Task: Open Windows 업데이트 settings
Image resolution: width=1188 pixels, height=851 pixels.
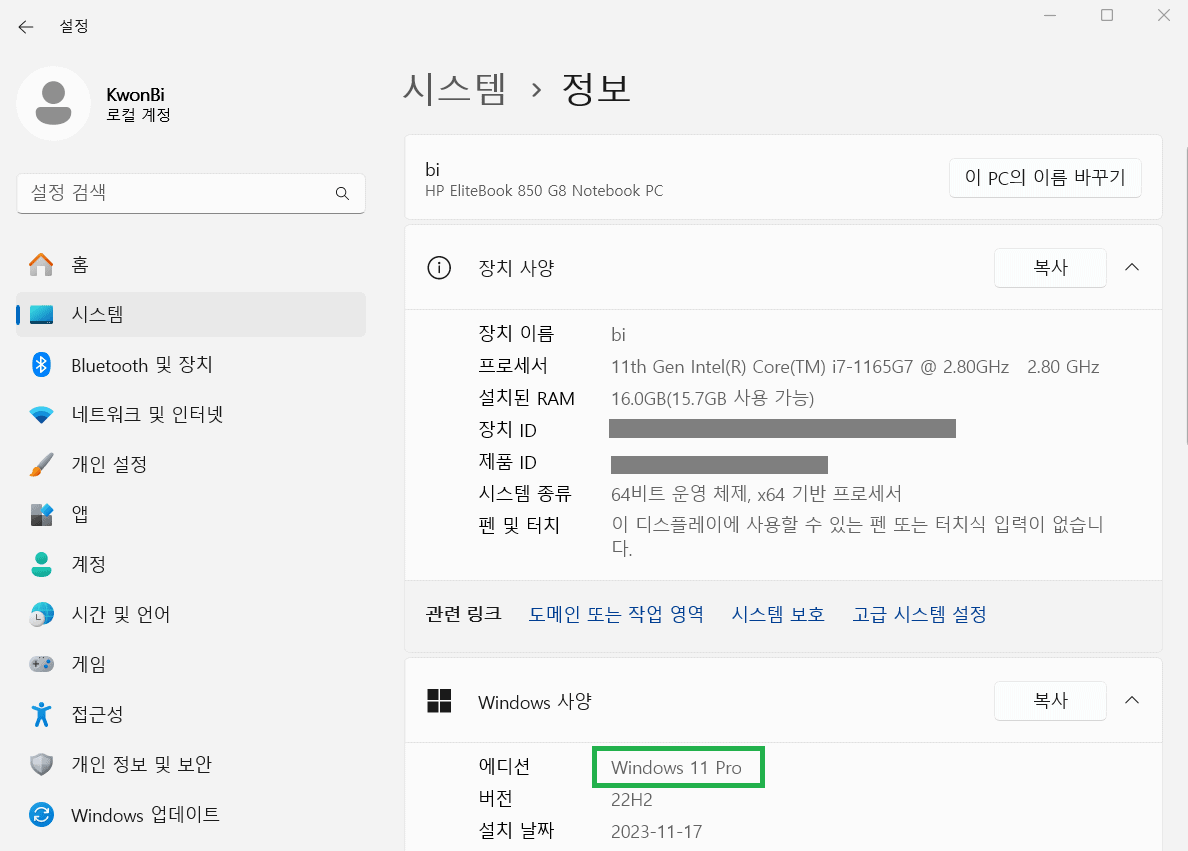Action: click(191, 815)
